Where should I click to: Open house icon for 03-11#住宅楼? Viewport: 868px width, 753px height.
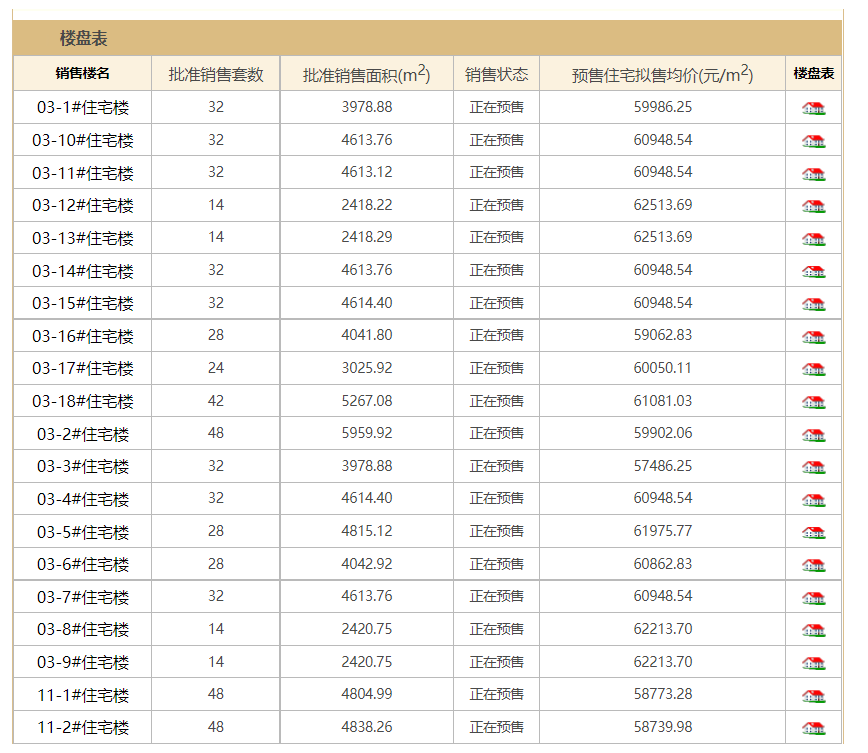pyautogui.click(x=813, y=174)
